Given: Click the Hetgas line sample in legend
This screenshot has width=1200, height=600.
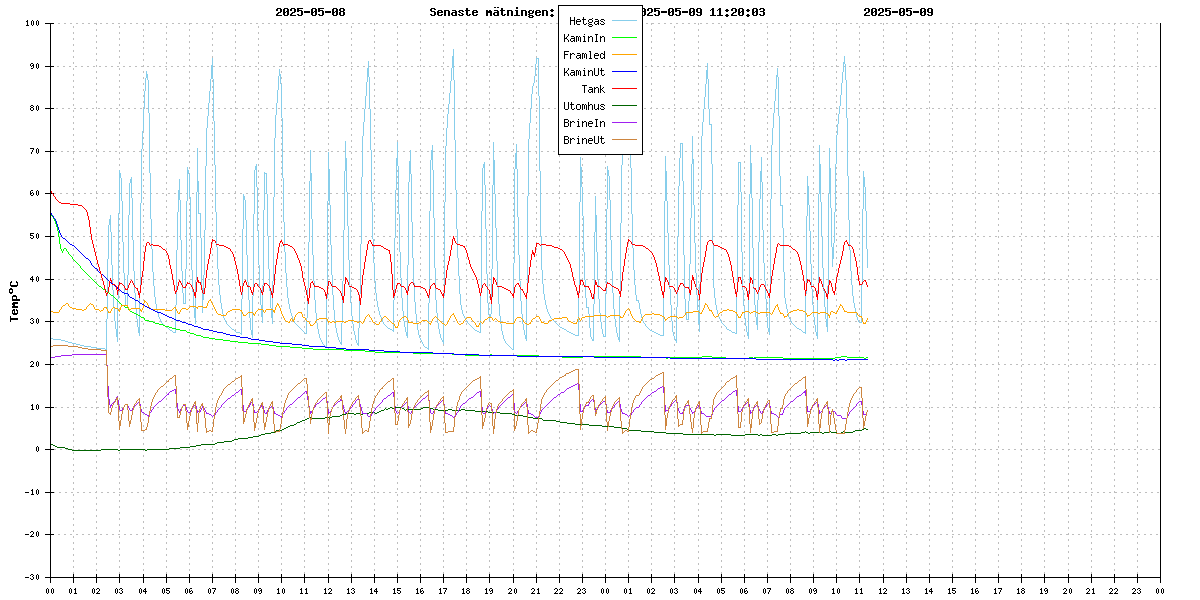Looking at the screenshot, I should (x=623, y=21).
